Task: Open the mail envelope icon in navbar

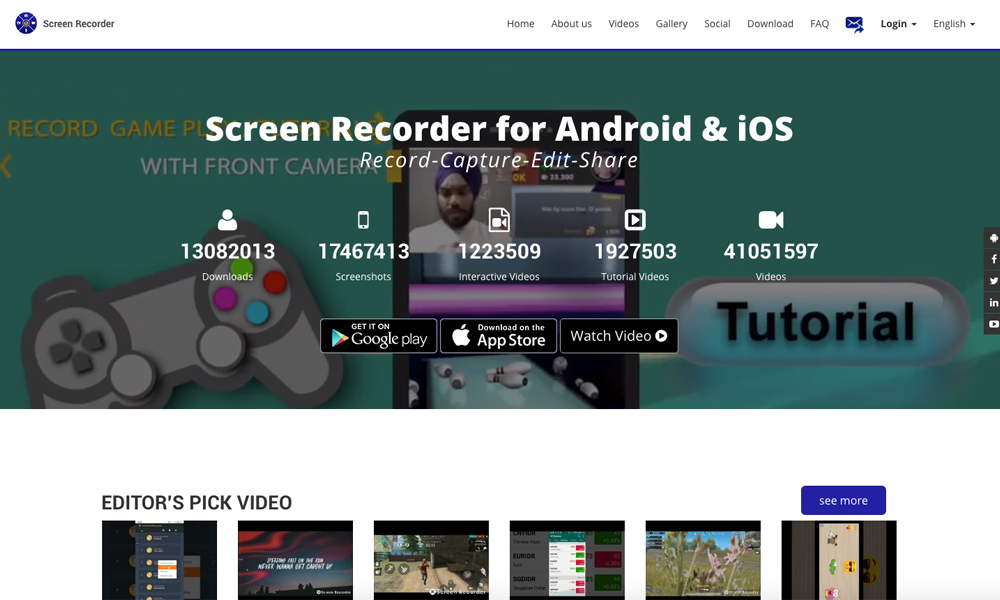Action: 854,24
